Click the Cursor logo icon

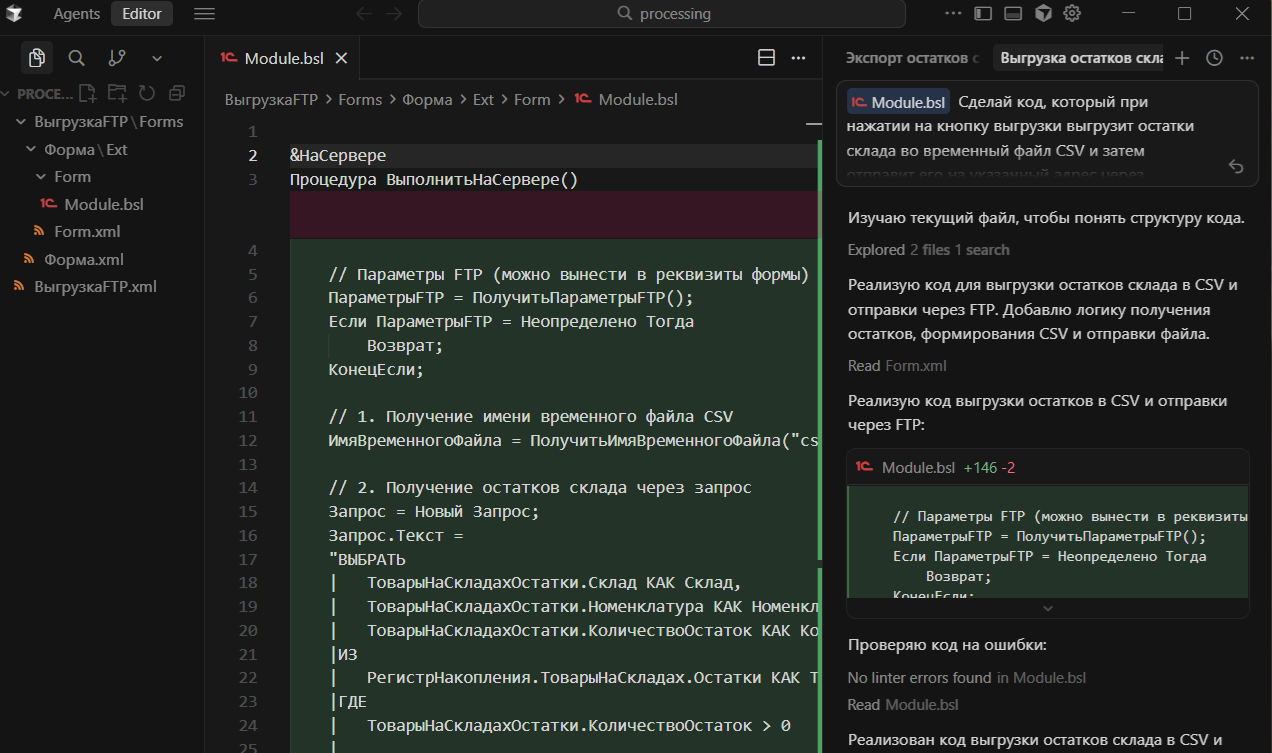[16, 14]
